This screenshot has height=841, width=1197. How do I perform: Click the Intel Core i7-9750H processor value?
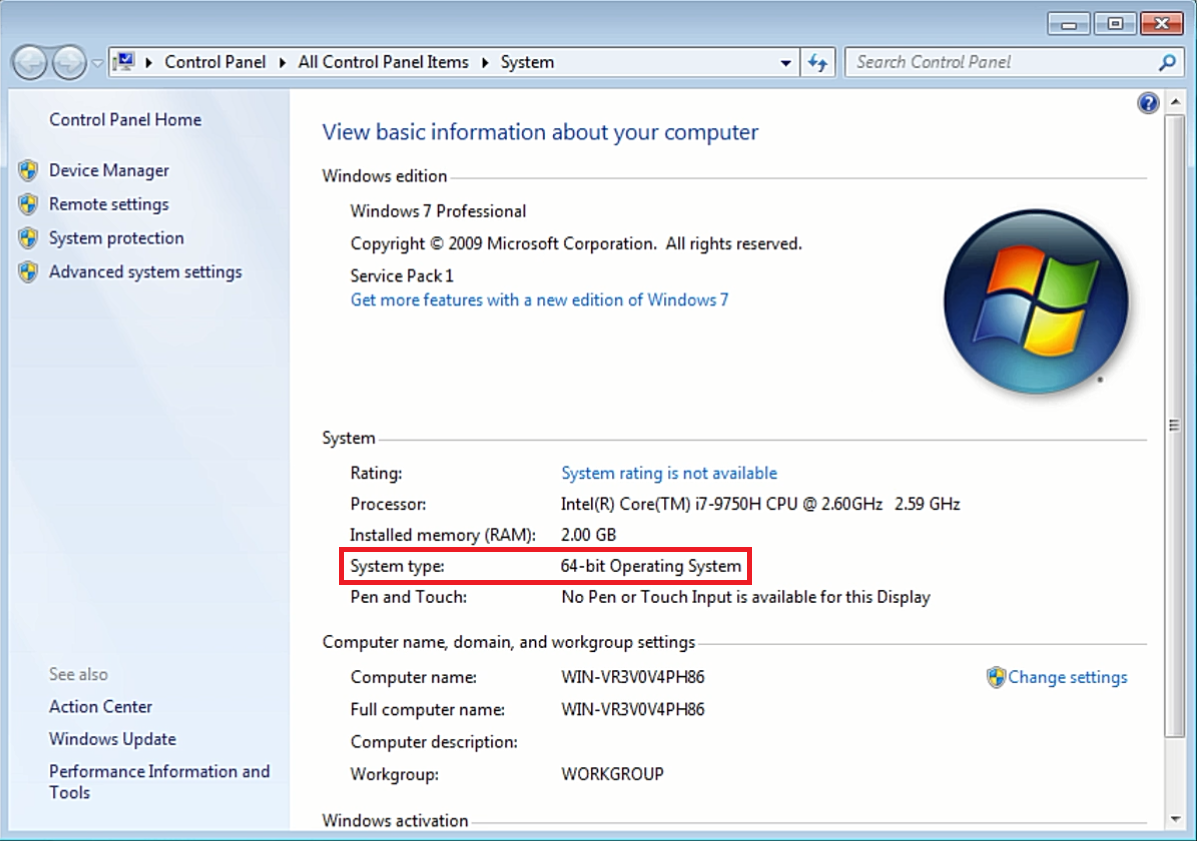[x=760, y=504]
